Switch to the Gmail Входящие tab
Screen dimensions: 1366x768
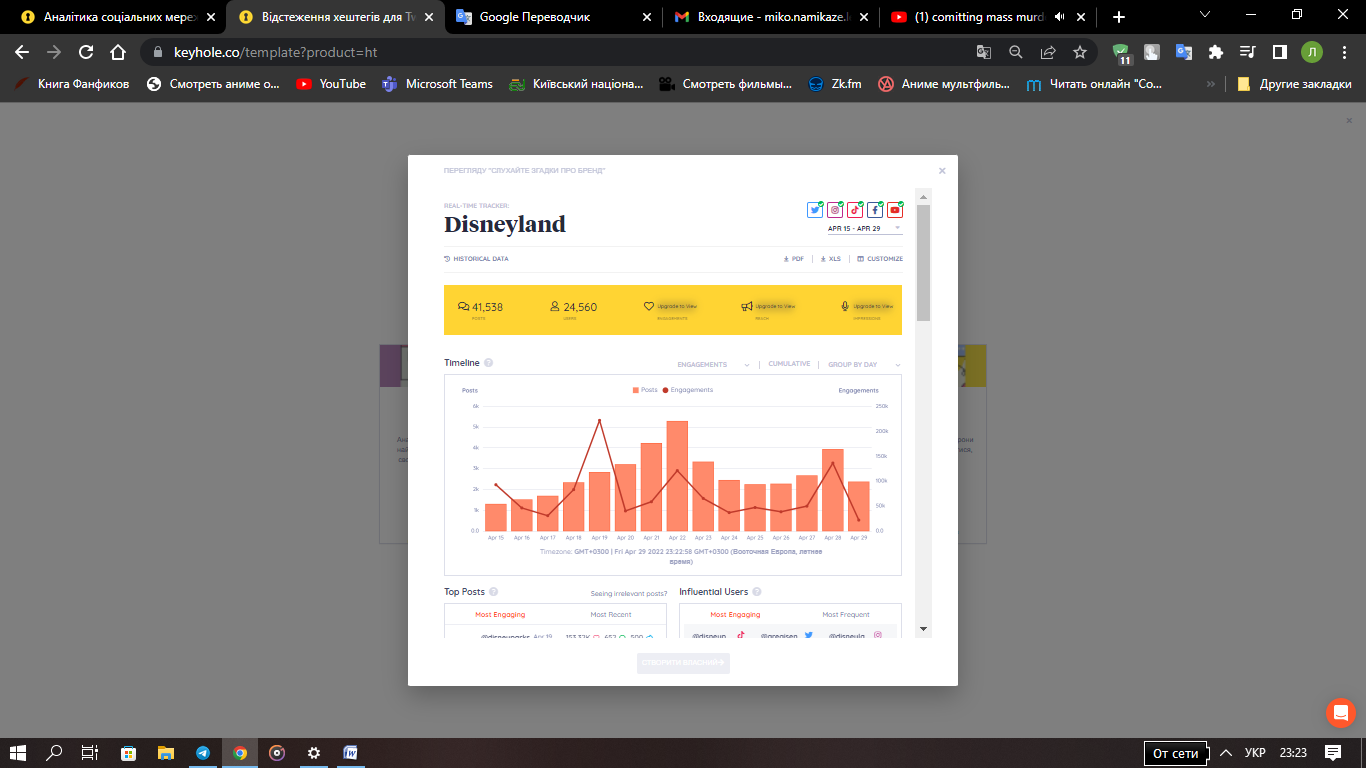pos(770,17)
